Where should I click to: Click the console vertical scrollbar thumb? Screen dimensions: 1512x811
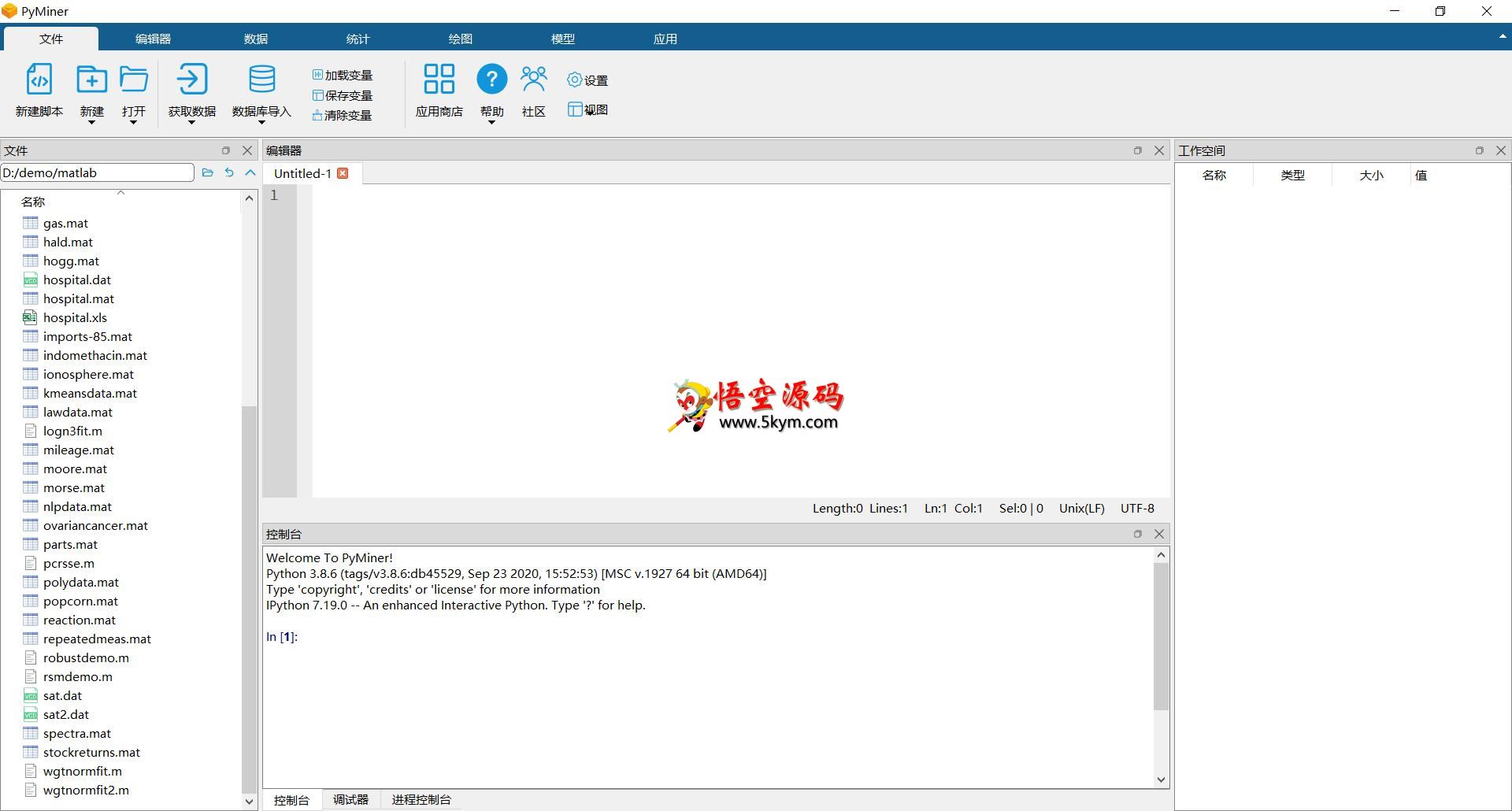click(1161, 636)
